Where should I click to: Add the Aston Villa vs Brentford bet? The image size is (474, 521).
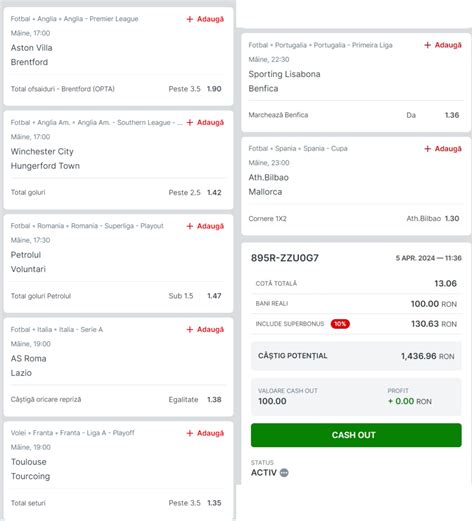pyautogui.click(x=205, y=19)
